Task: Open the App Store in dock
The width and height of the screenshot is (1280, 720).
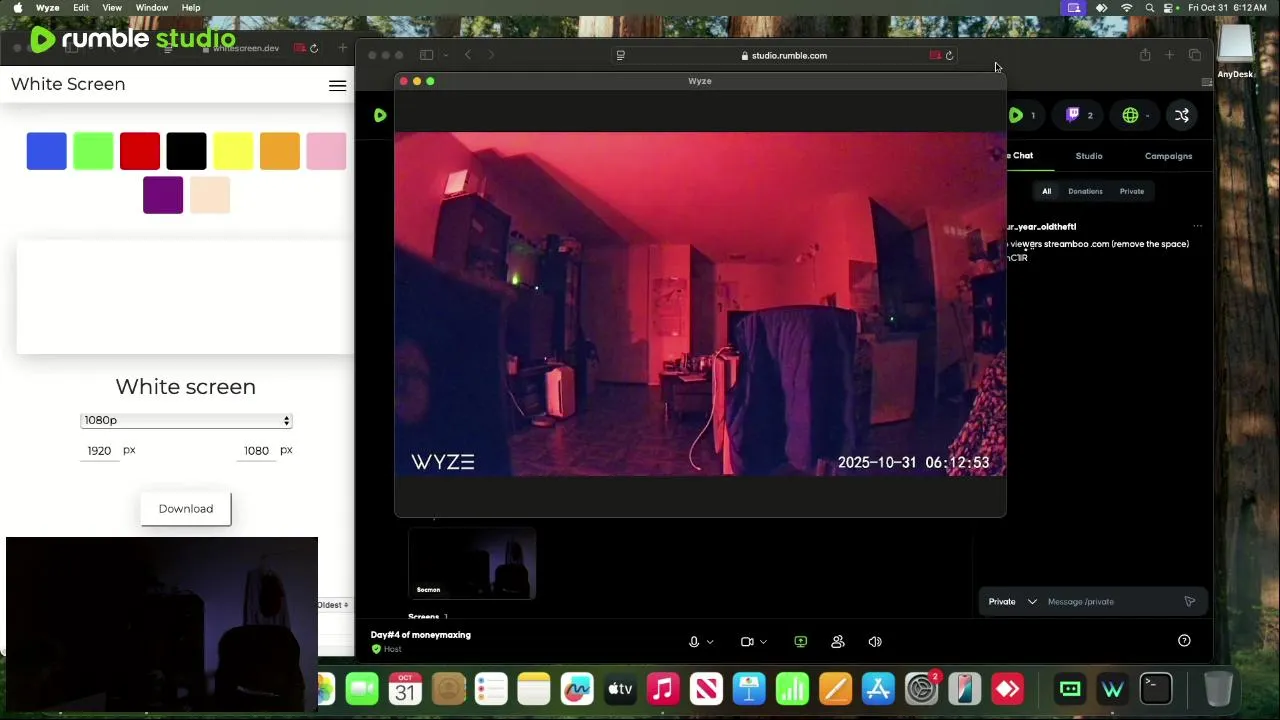Action: (x=878, y=689)
